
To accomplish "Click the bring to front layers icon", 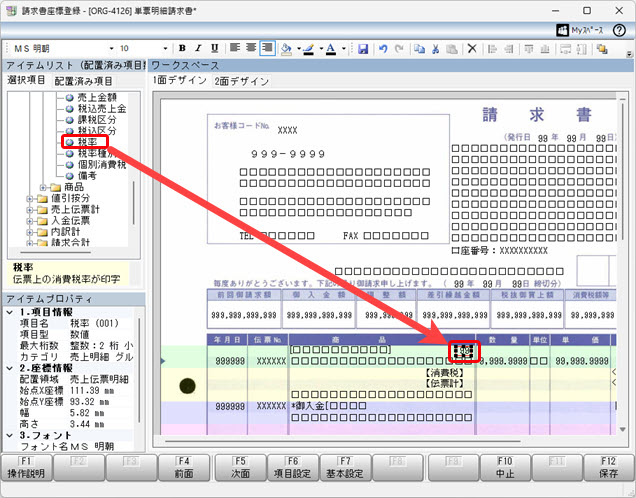I will tap(602, 49).
